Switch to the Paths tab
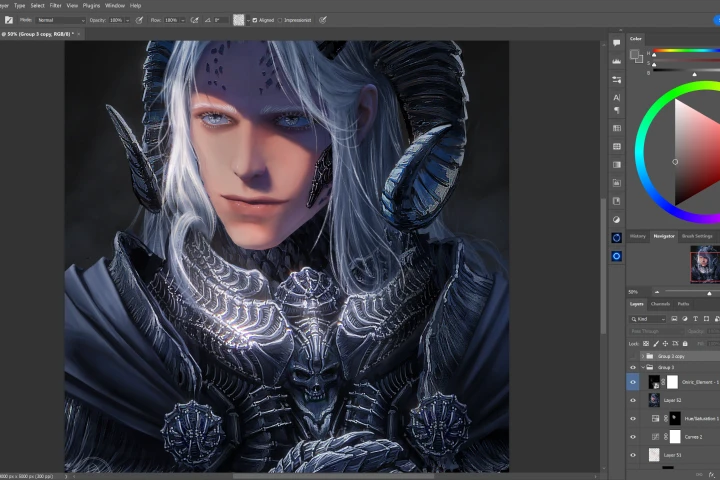Screen dimensions: 720x480 pyautogui.click(x=683, y=304)
